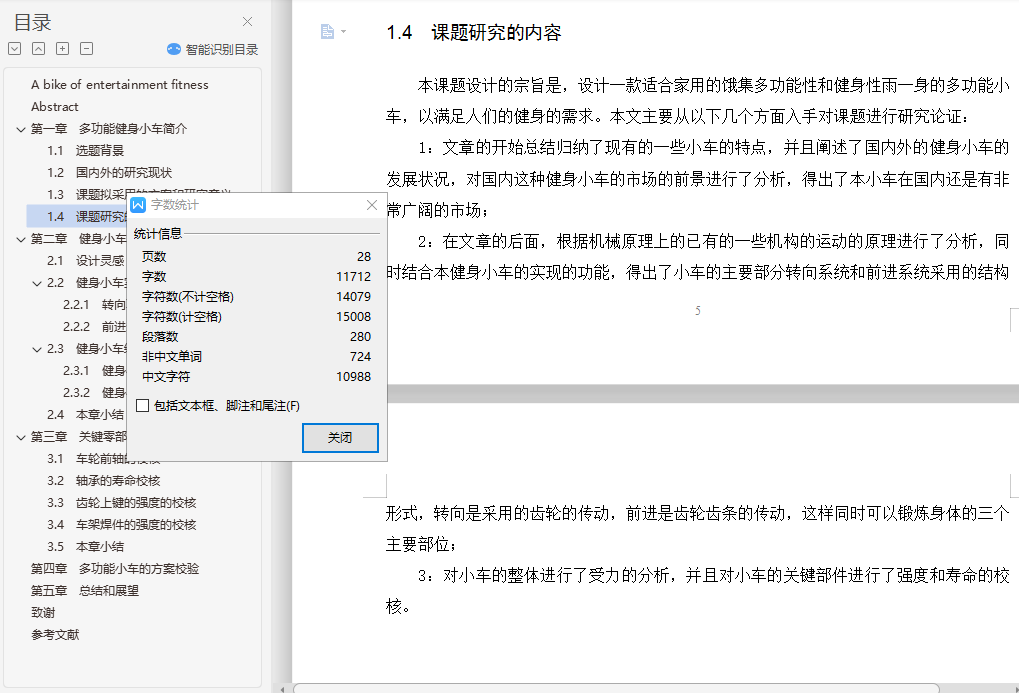Select outline item 1.1 选题背景
1019x693 pixels.
pos(85,151)
